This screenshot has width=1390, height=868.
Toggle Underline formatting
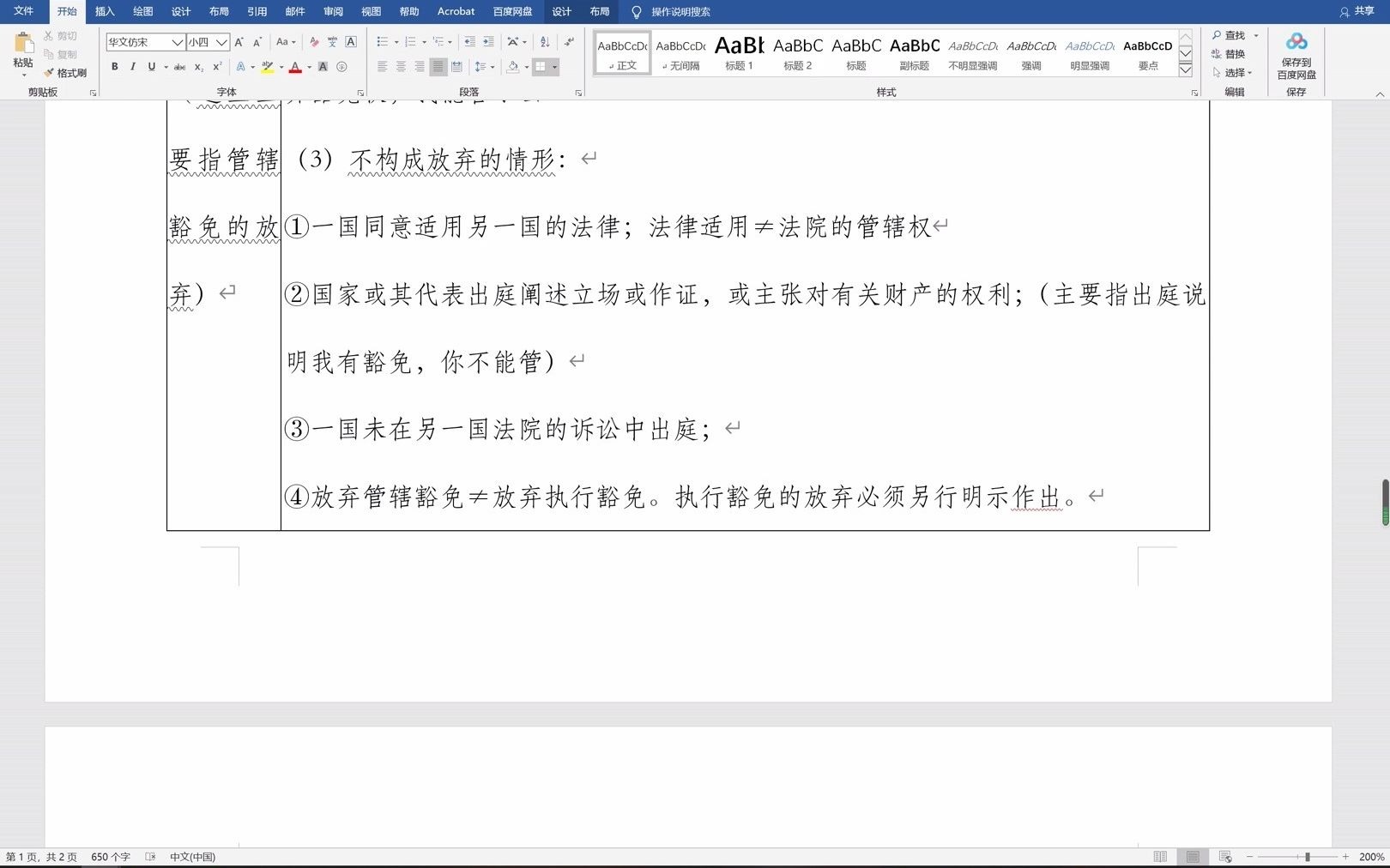point(152,67)
